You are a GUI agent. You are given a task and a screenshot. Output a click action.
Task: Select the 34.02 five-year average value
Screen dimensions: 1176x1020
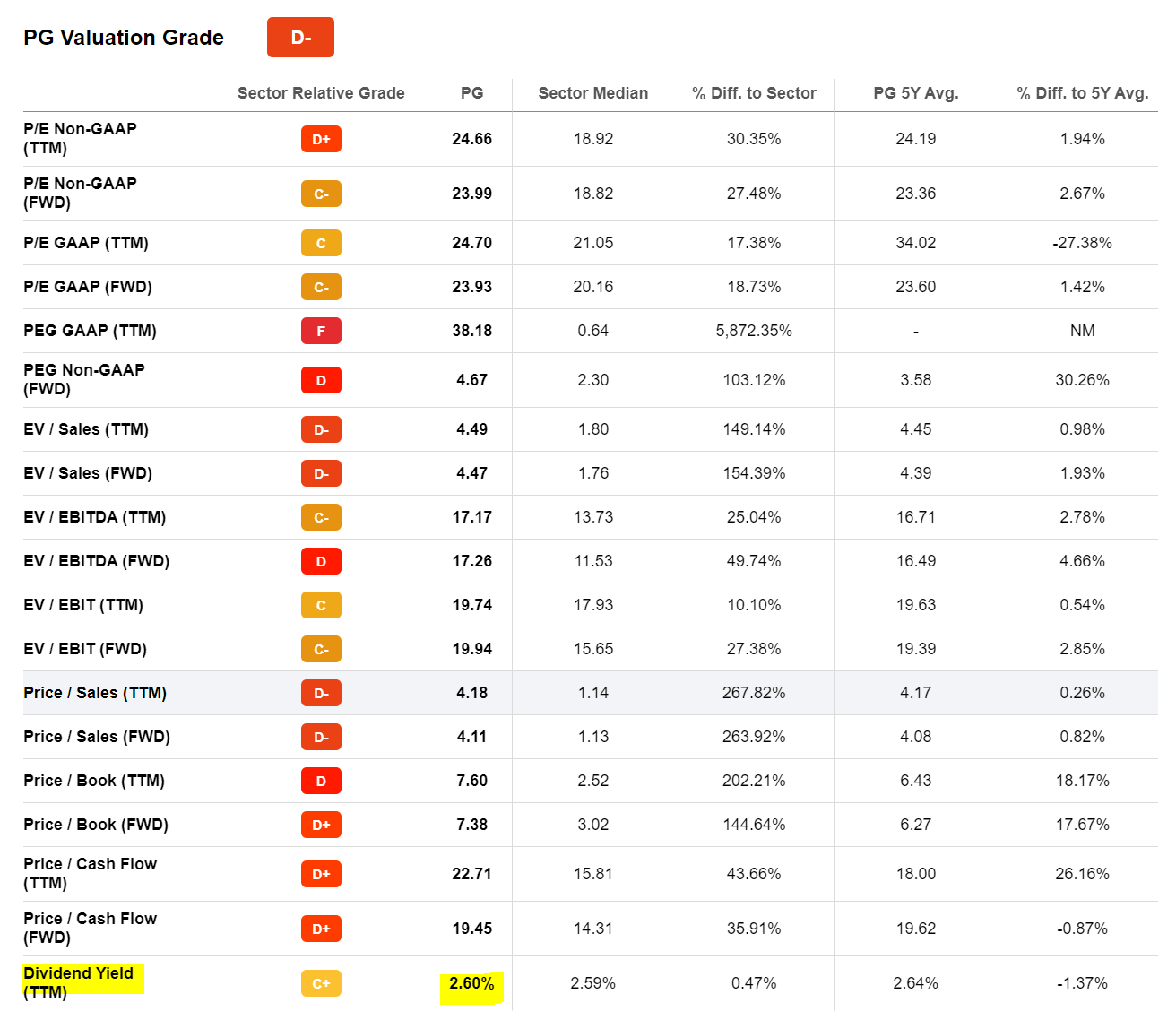pyautogui.click(x=916, y=243)
